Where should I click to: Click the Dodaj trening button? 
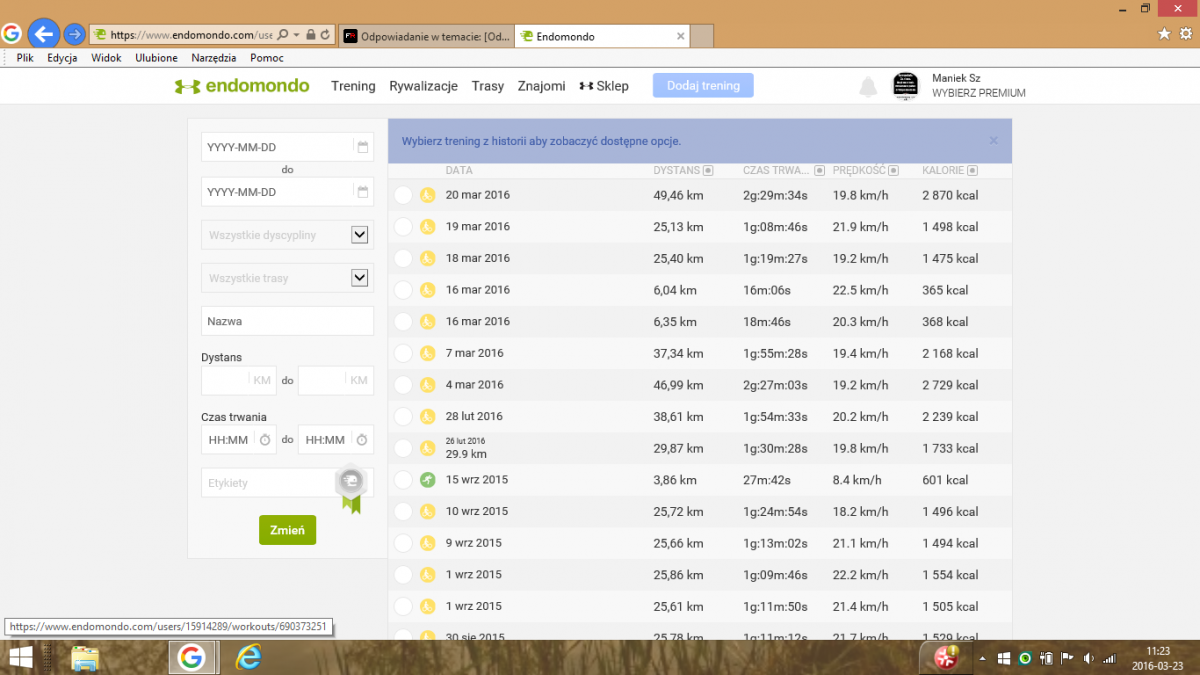[x=703, y=86]
